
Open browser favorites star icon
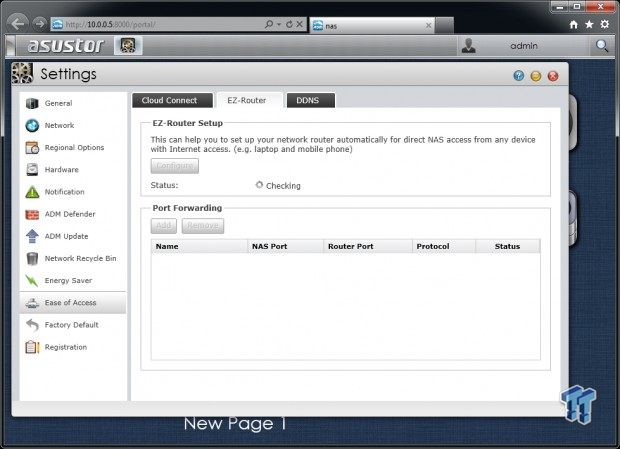click(589, 25)
